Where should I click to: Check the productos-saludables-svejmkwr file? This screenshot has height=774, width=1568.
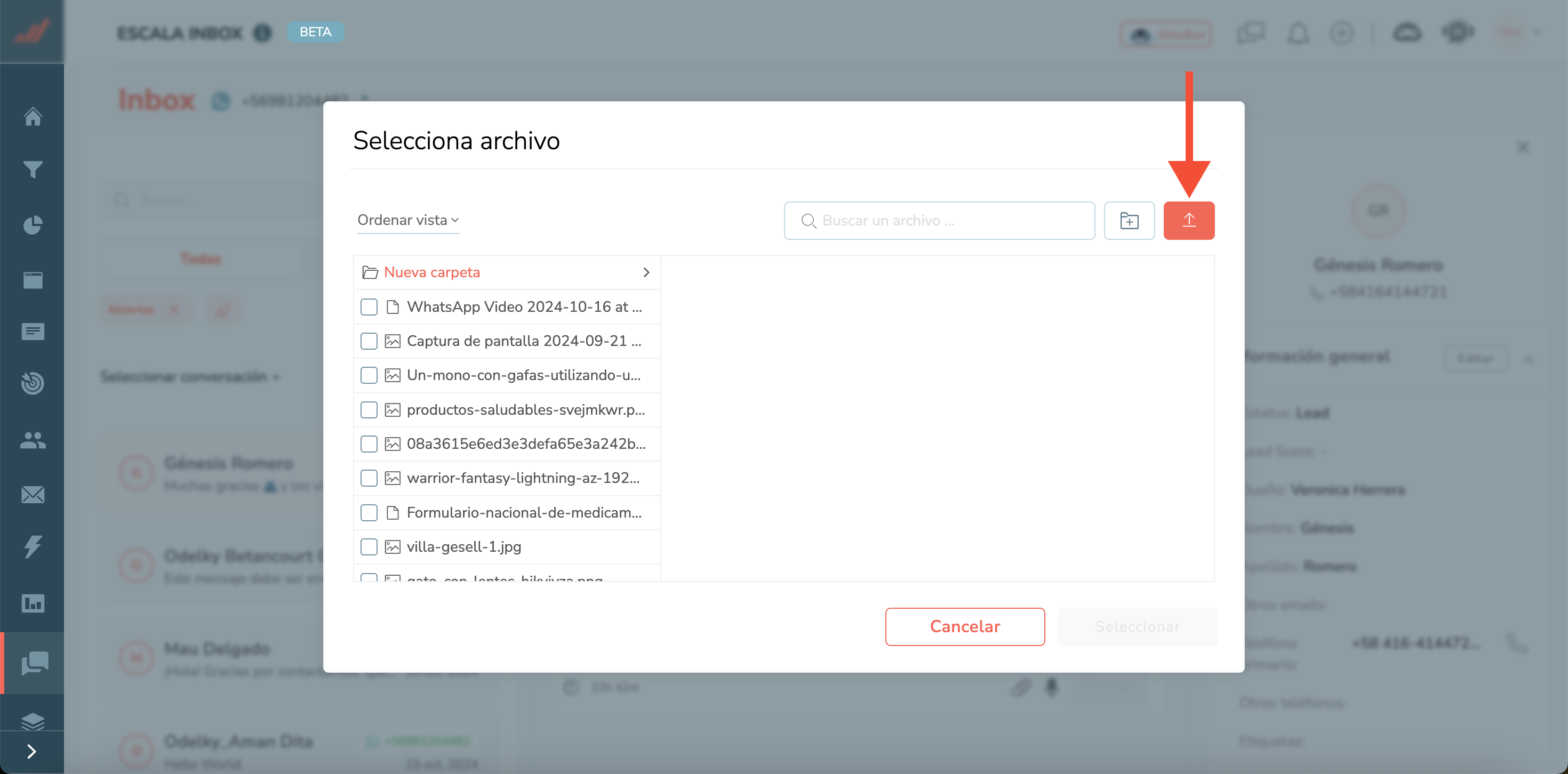point(369,409)
